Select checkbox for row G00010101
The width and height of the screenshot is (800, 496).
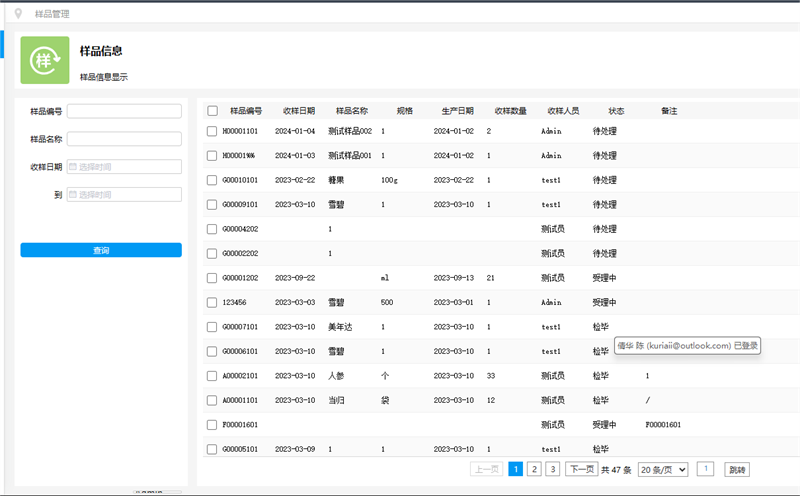212,180
